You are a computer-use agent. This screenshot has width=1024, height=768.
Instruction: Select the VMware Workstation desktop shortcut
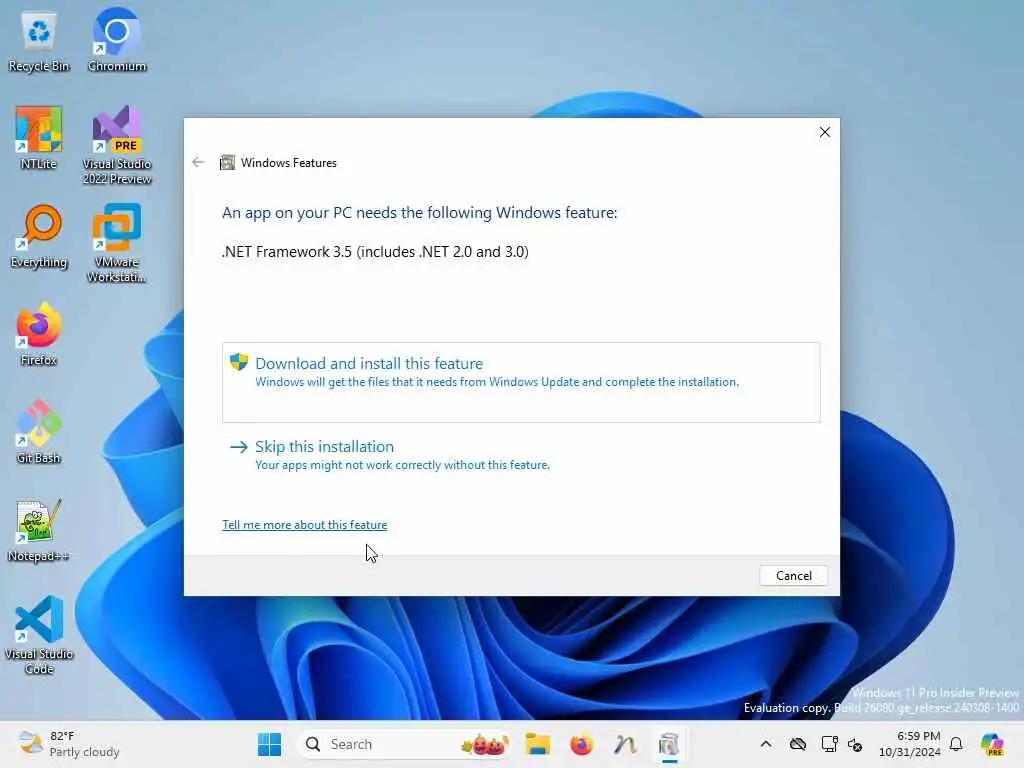(x=117, y=243)
